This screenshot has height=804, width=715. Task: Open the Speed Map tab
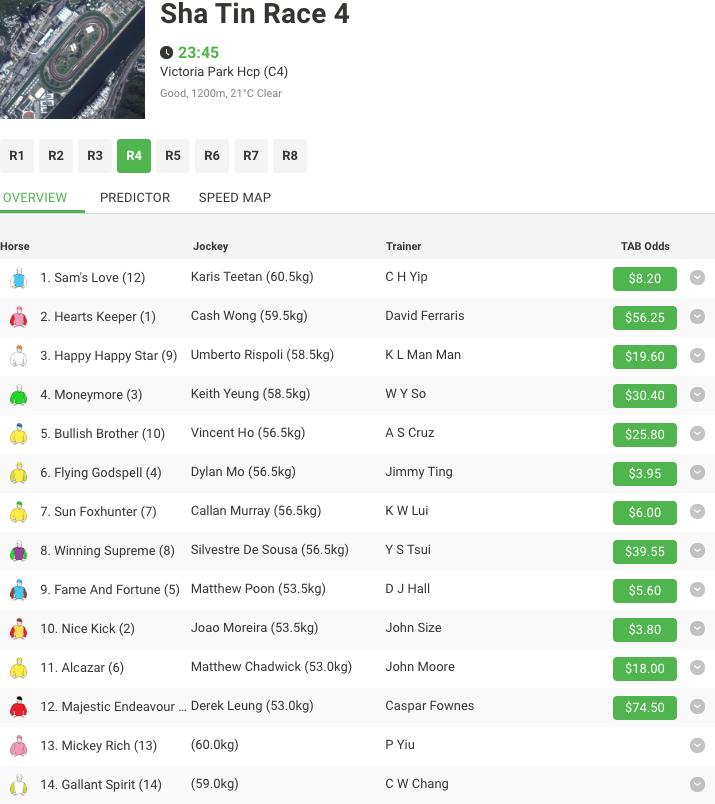pos(234,197)
